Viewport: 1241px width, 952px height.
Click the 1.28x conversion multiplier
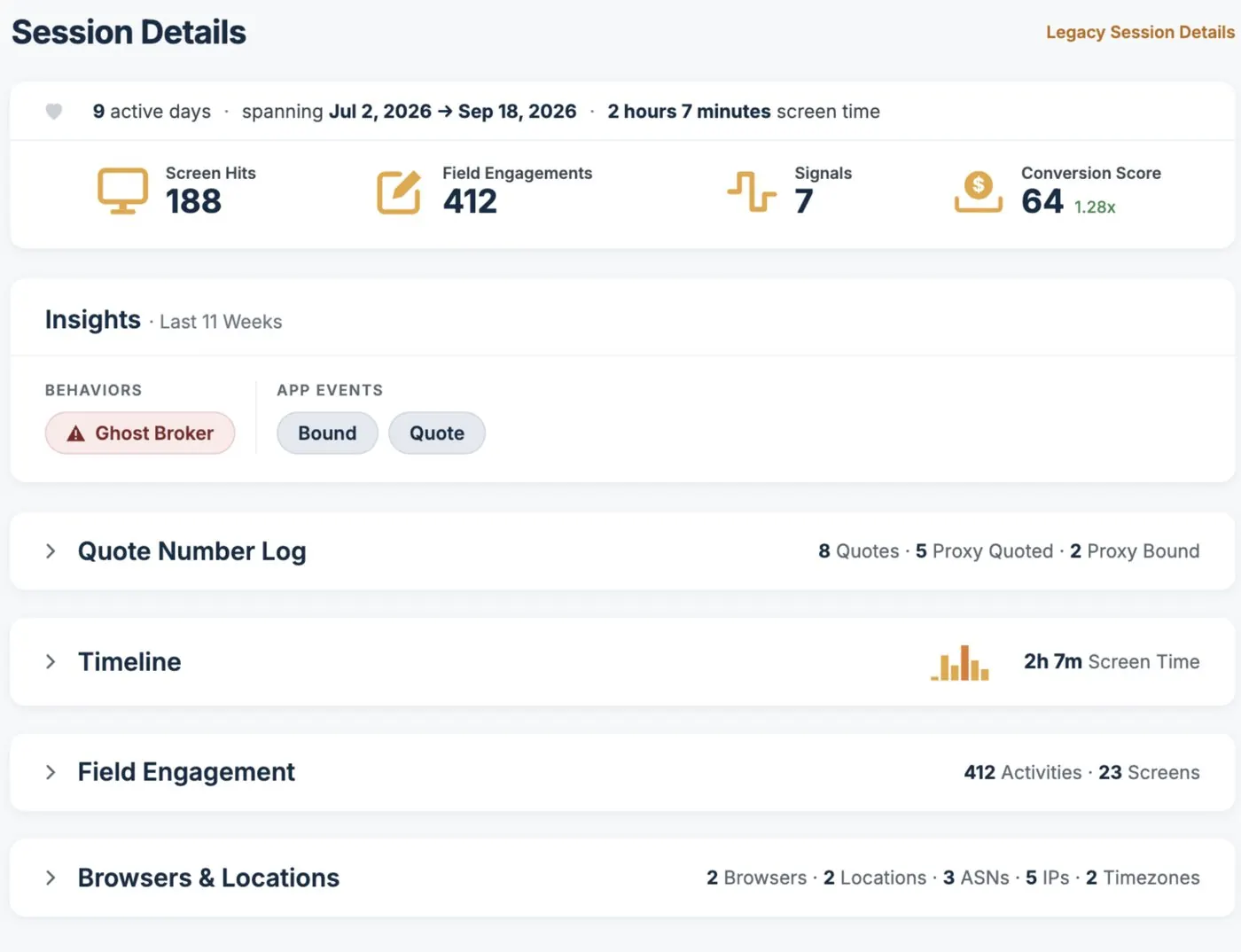(x=1095, y=207)
